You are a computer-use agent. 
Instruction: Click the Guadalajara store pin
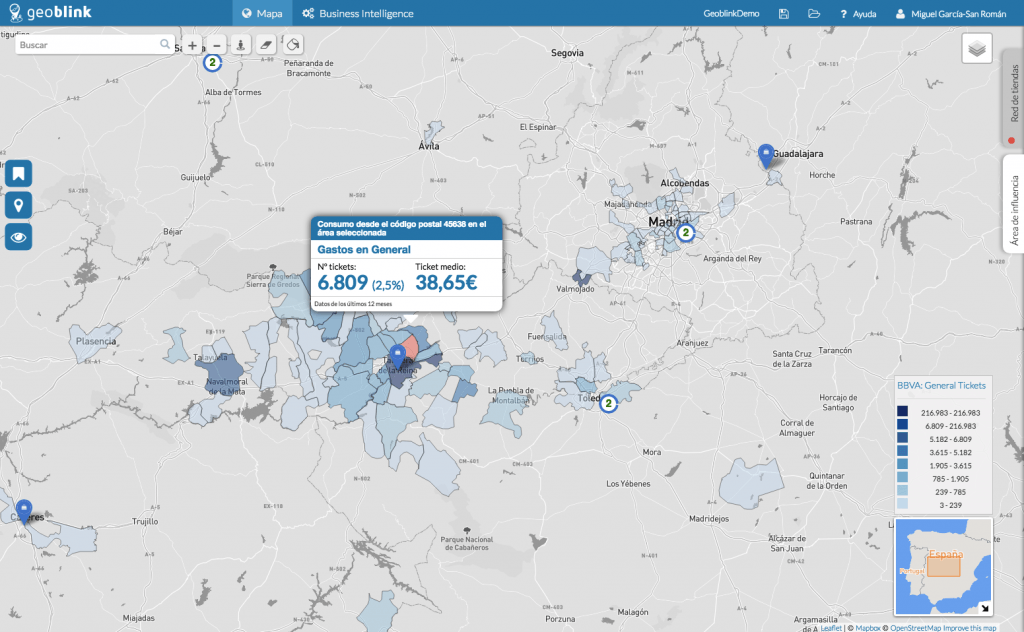click(765, 157)
